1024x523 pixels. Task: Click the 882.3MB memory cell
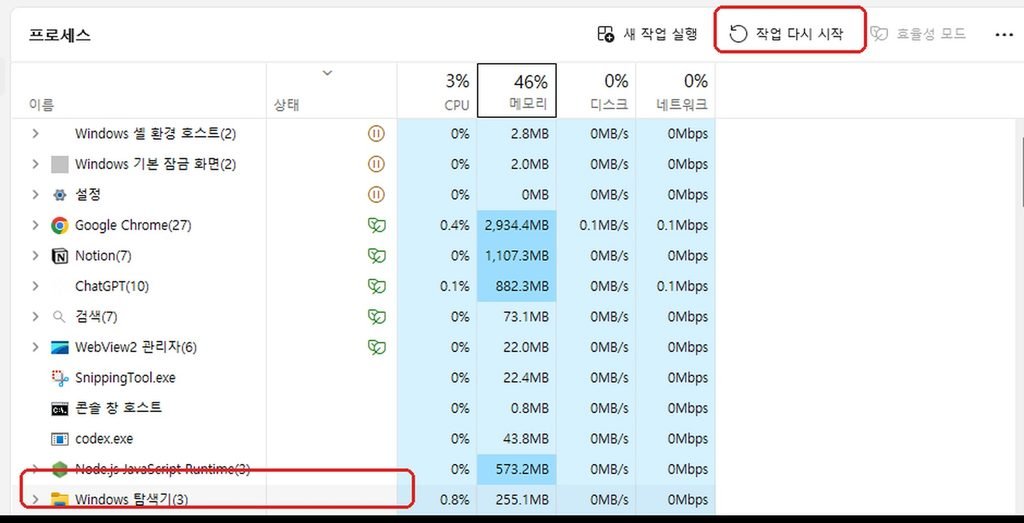pyautogui.click(x=517, y=286)
